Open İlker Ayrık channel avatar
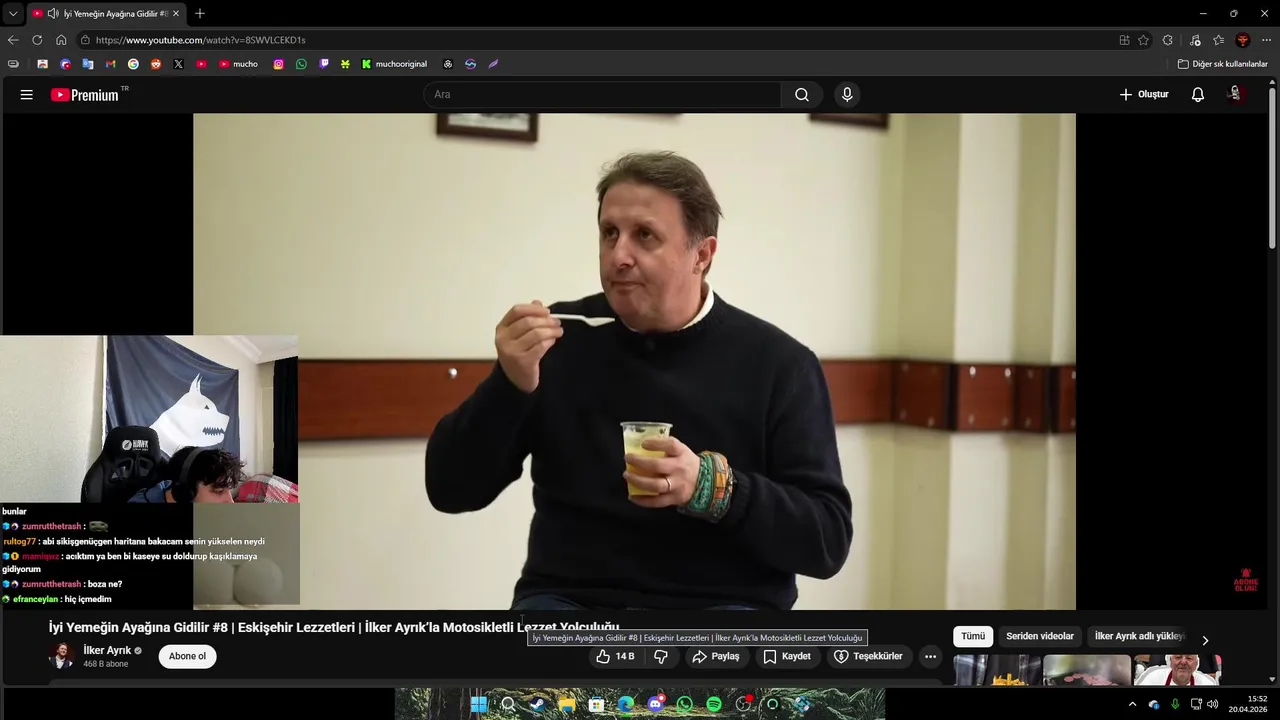The image size is (1280, 720). click(62, 657)
